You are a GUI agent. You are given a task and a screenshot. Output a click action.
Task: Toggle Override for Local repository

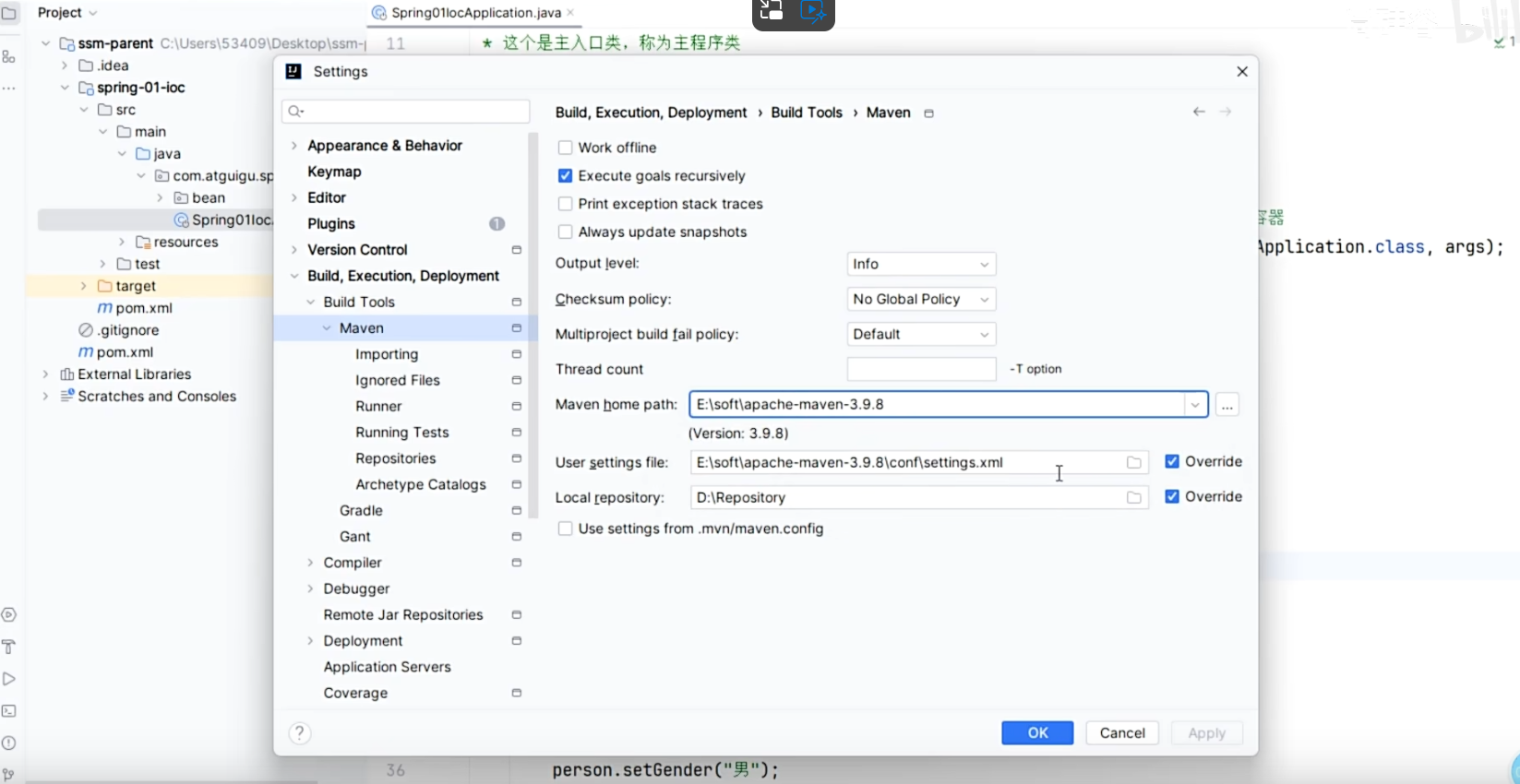[x=1172, y=497]
